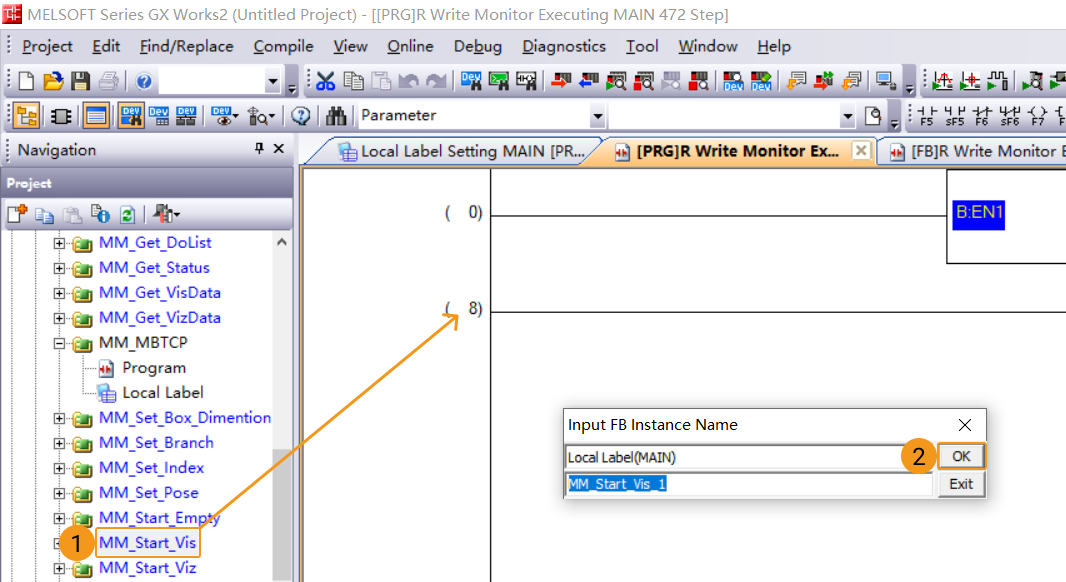The width and height of the screenshot is (1066, 582).
Task: Open Instruction search binoculars icon
Action: [498, 81]
